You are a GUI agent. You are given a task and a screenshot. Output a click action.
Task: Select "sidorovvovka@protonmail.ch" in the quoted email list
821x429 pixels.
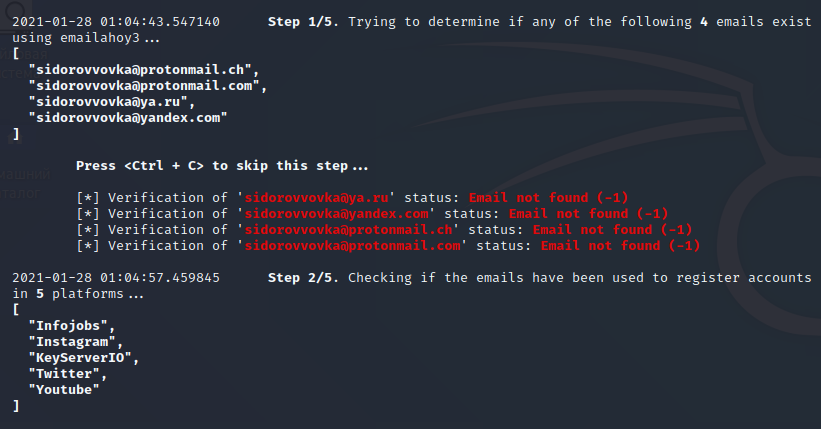(x=144, y=69)
